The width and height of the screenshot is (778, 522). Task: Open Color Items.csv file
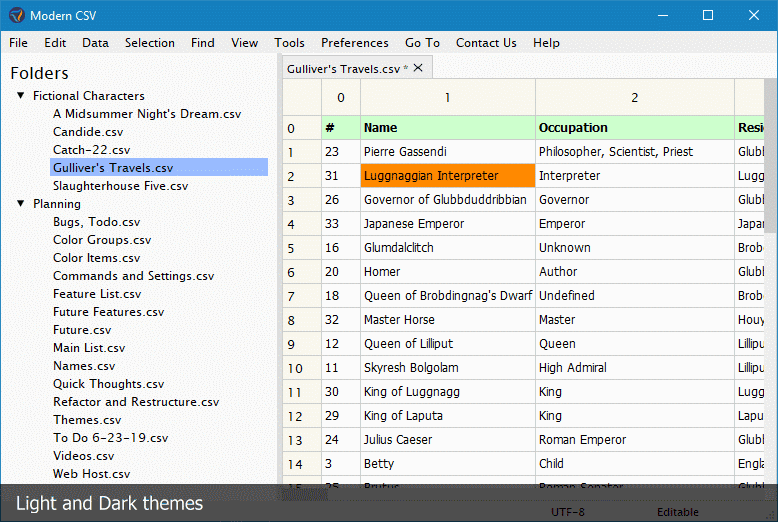click(x=96, y=258)
